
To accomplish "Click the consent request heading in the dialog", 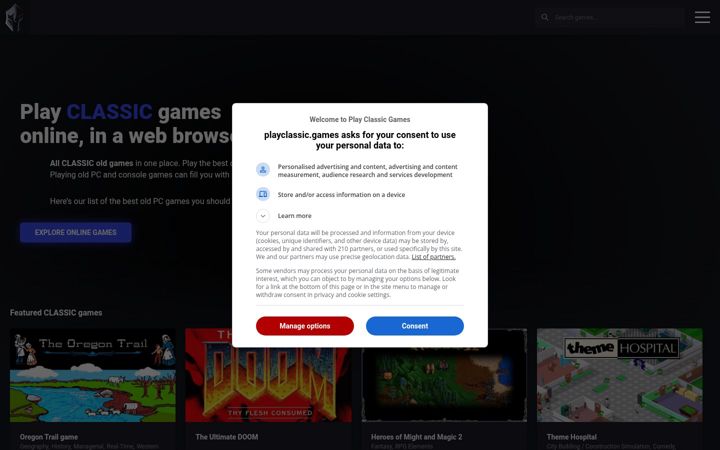I will click(x=360, y=140).
